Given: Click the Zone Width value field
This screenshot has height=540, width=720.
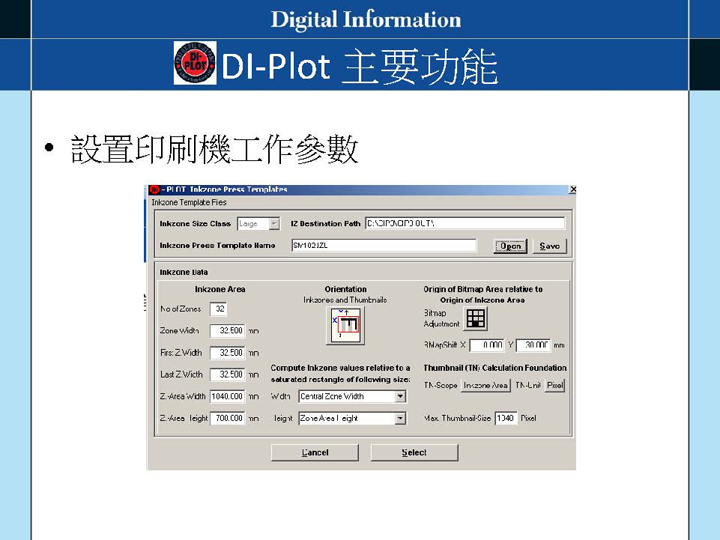Looking at the screenshot, I should tap(227, 331).
